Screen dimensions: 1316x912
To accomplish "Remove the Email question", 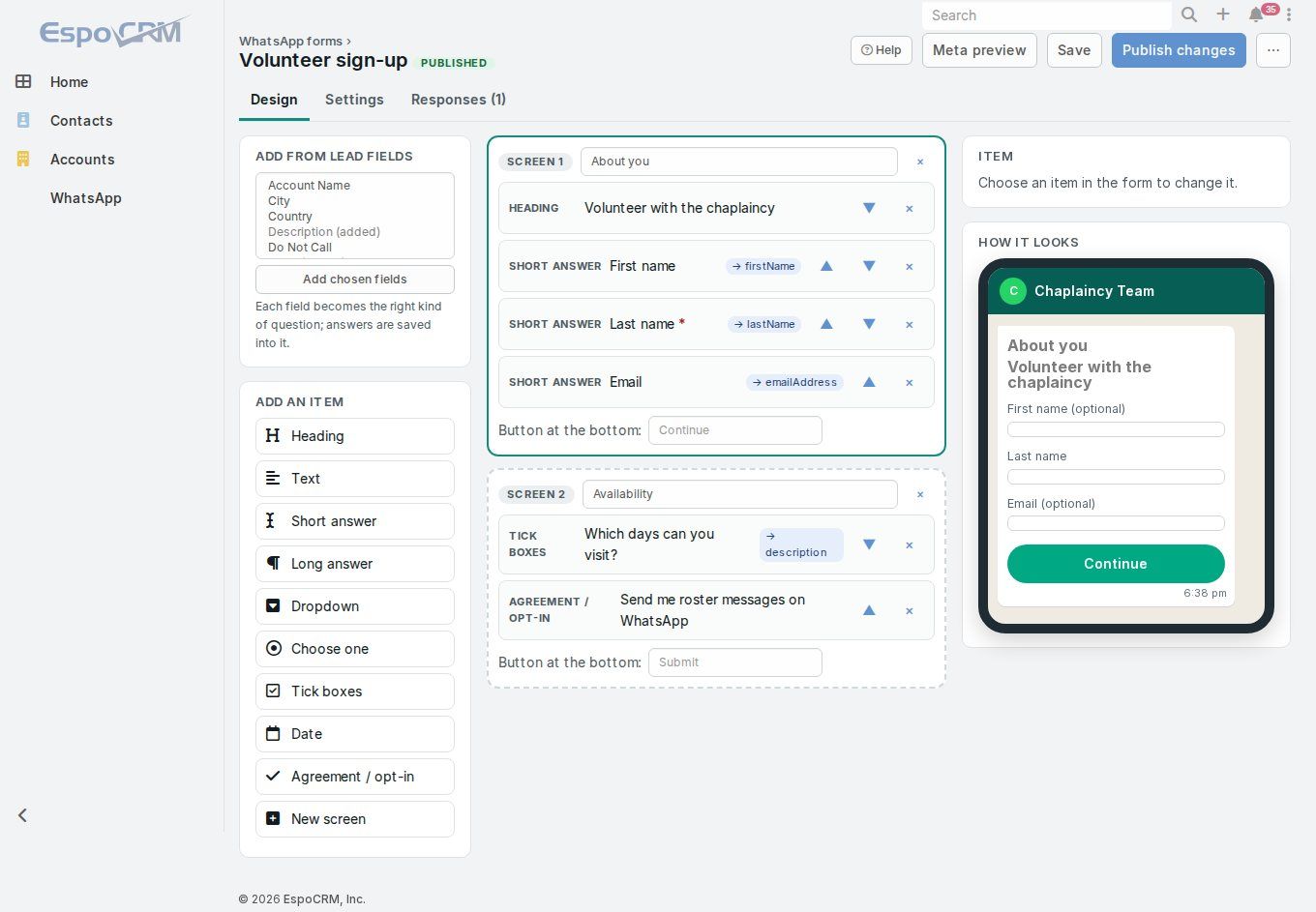I will click(x=909, y=383).
